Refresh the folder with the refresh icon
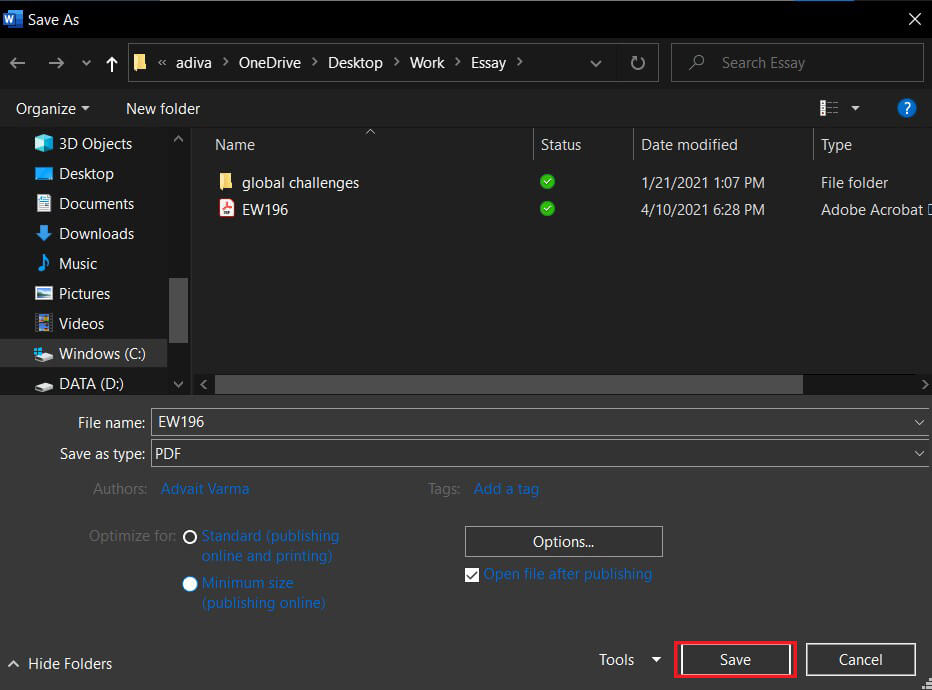Screen dimensions: 932x690 [637, 62]
